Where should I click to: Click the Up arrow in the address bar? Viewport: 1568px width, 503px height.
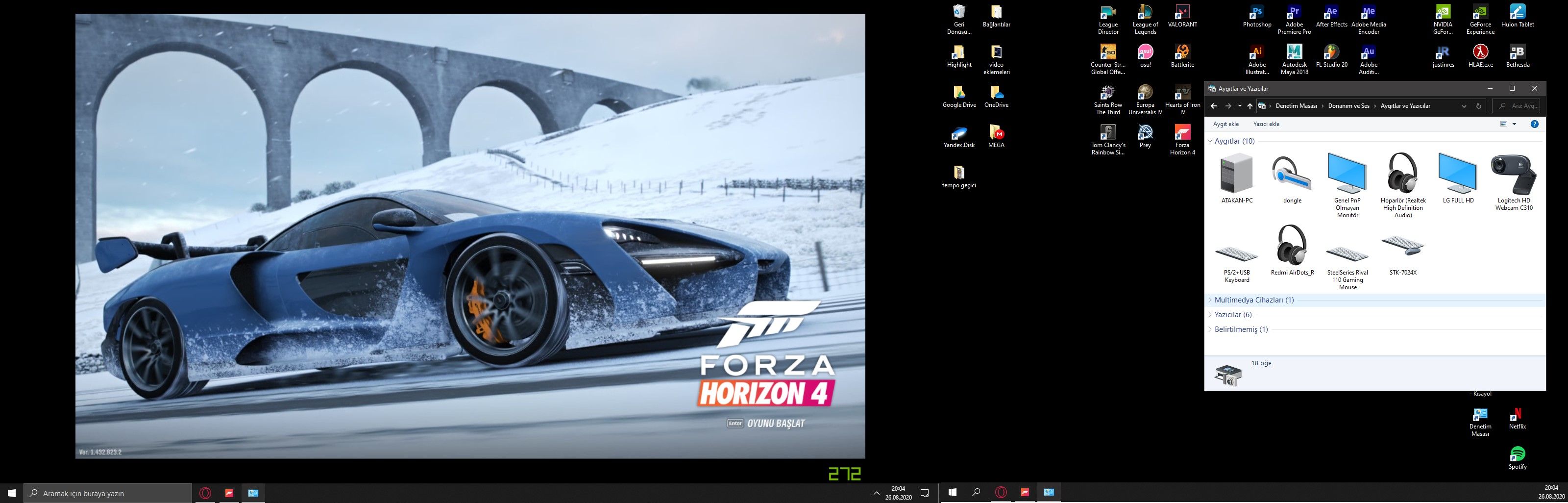pyautogui.click(x=1249, y=106)
